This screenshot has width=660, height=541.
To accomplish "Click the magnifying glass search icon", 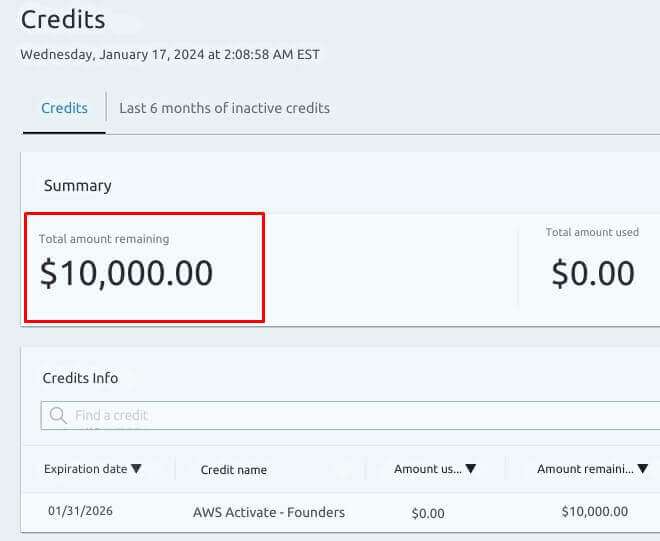I will coord(58,415).
